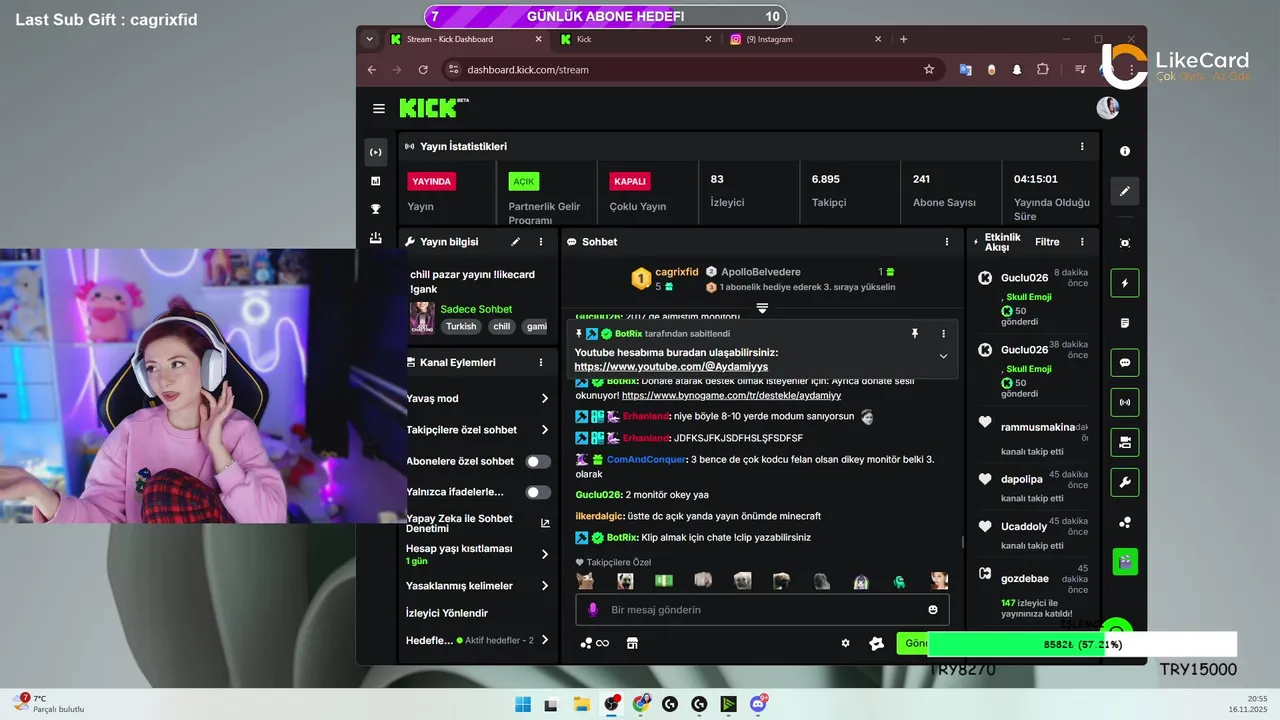Open Windows Start button in taskbar

pyautogui.click(x=522, y=704)
